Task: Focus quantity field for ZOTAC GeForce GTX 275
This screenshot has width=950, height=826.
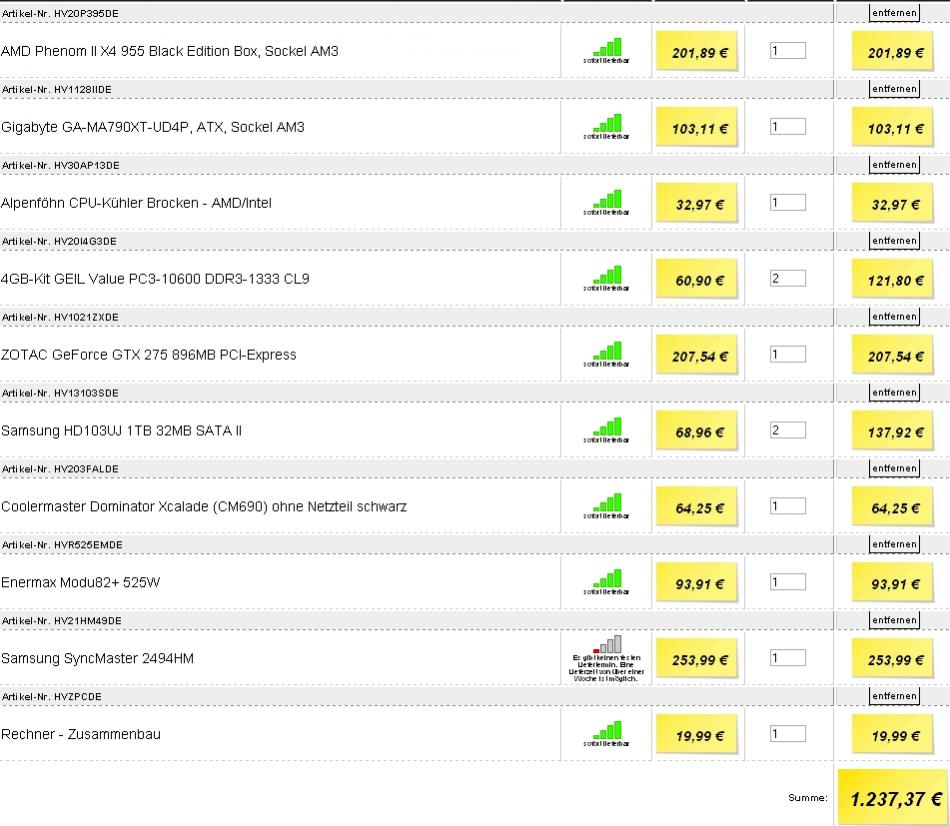Action: click(x=788, y=355)
